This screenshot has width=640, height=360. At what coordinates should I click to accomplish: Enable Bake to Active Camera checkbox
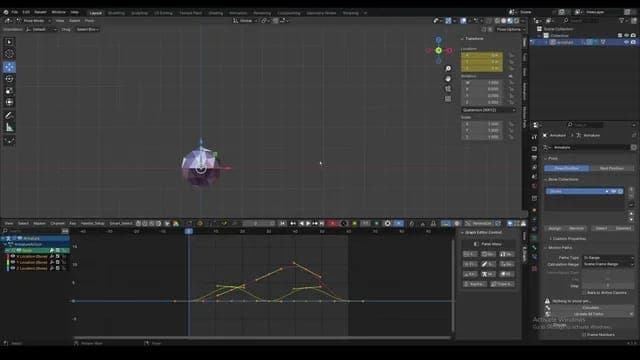pos(584,293)
